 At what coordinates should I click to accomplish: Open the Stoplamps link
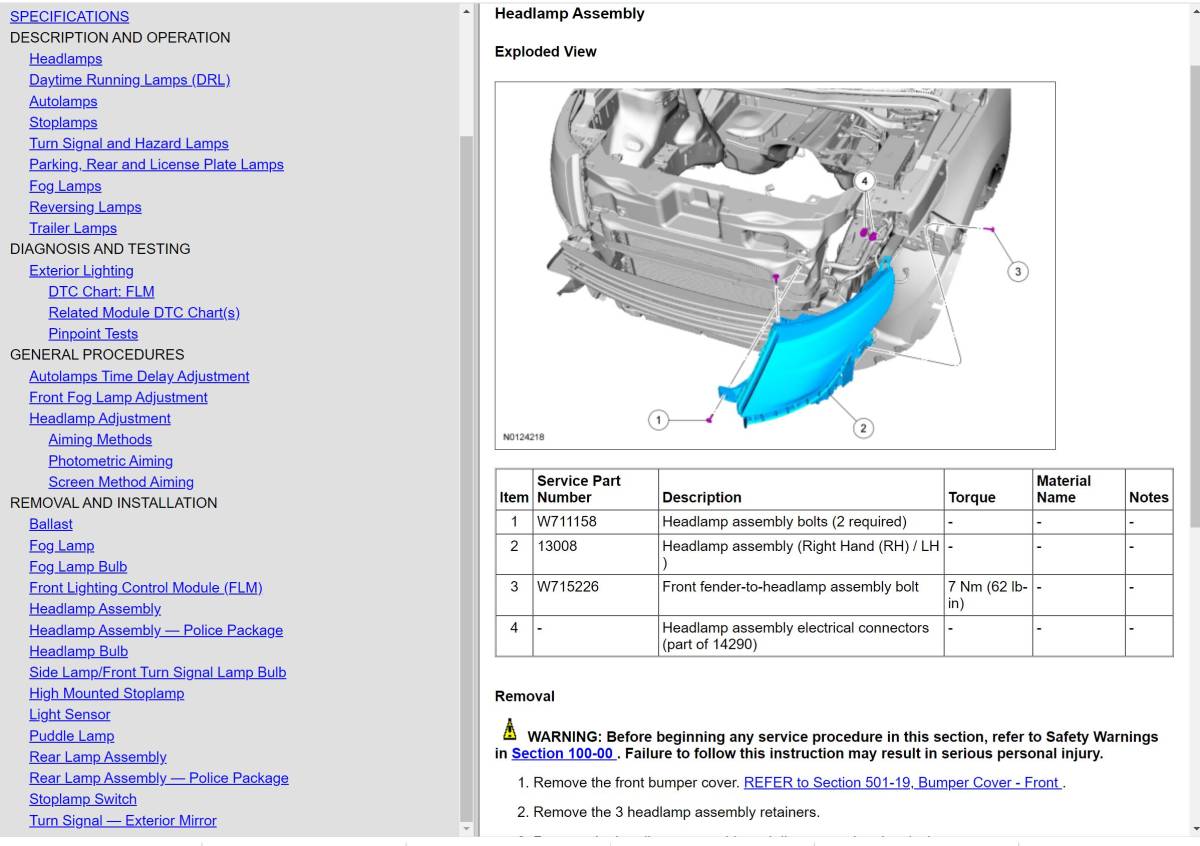pos(63,122)
